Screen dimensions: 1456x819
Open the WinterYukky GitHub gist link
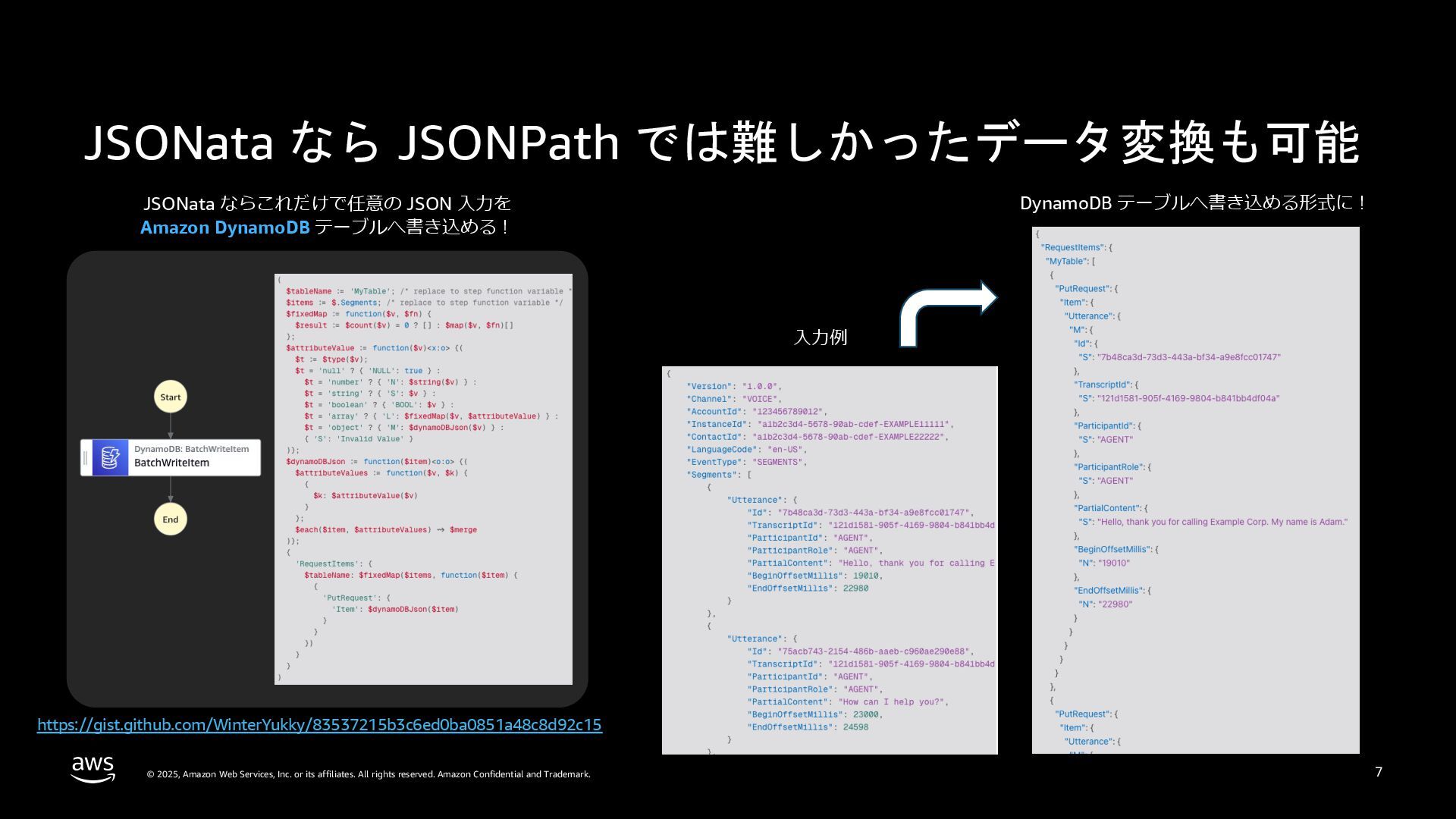pyautogui.click(x=319, y=725)
